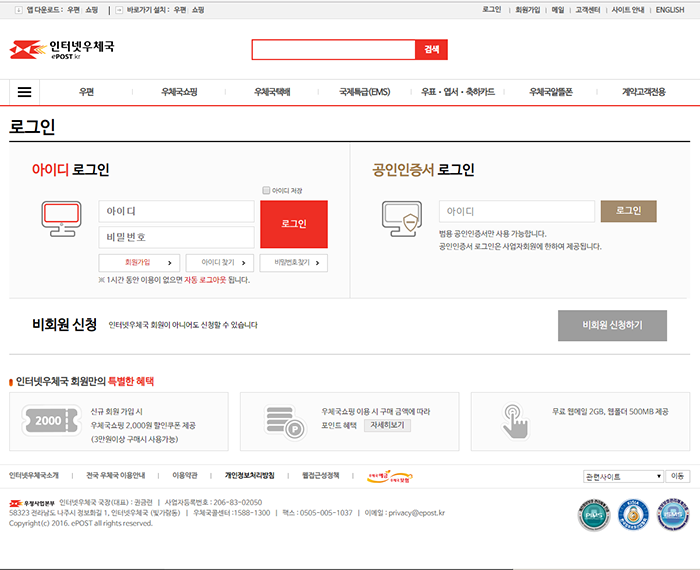Click the 2000 won coupon icon
This screenshot has width=700, height=570.
(x=51, y=420)
